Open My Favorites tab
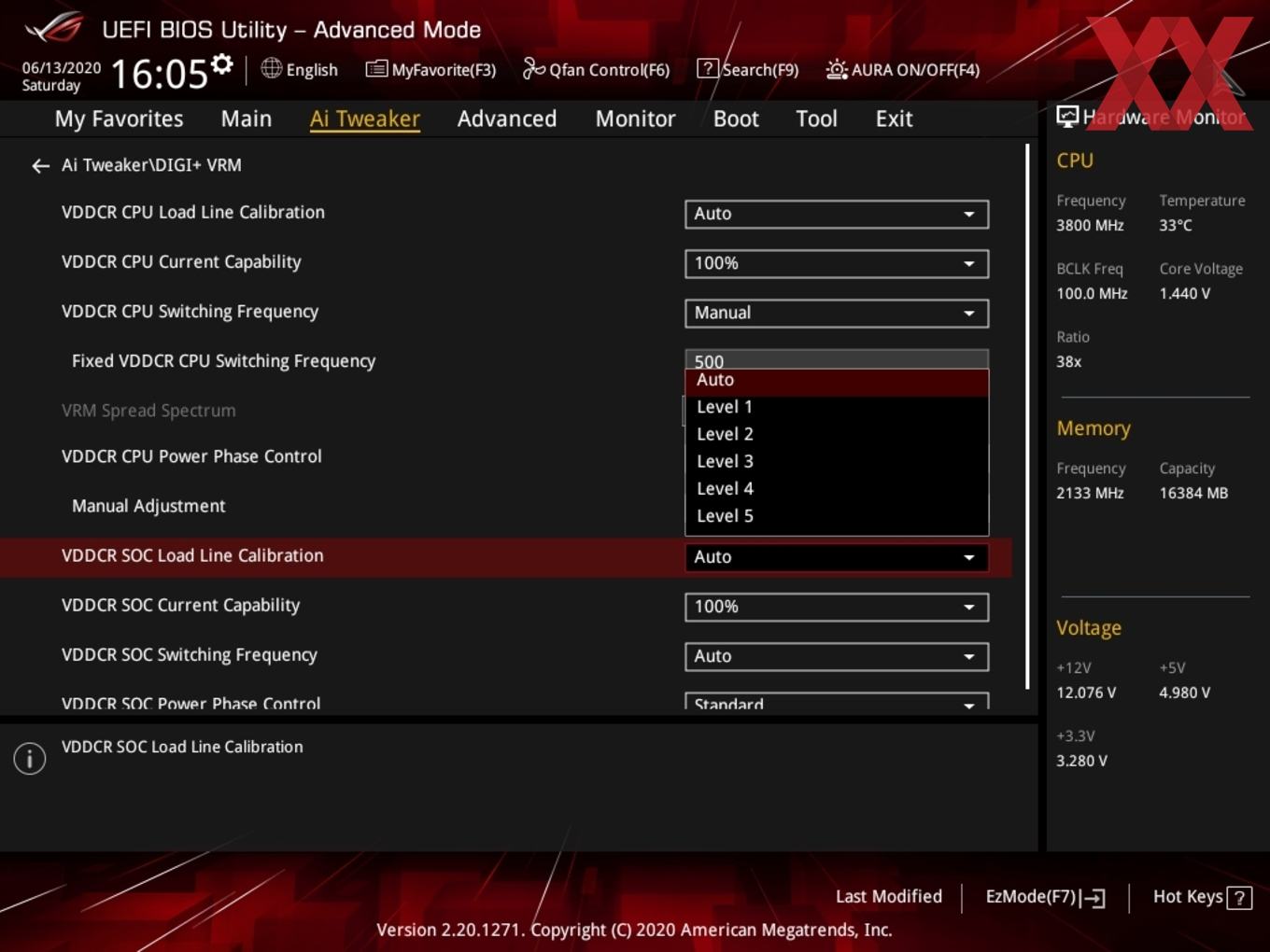The height and width of the screenshot is (952, 1270). 119,119
